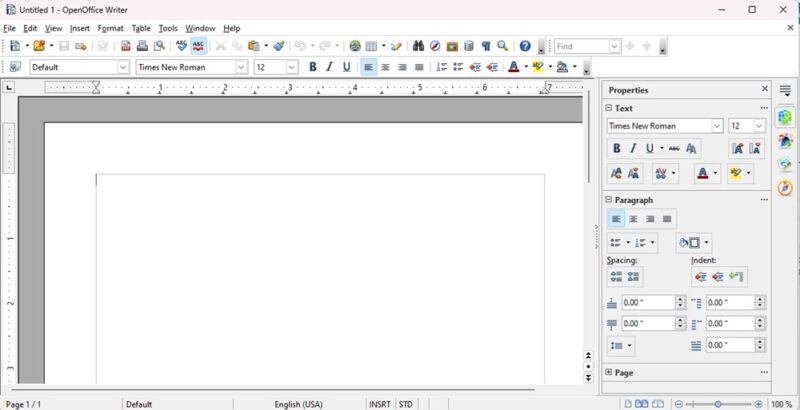800x410 pixels.
Task: Toggle Bold in Properties sidebar
Action: coord(616,148)
